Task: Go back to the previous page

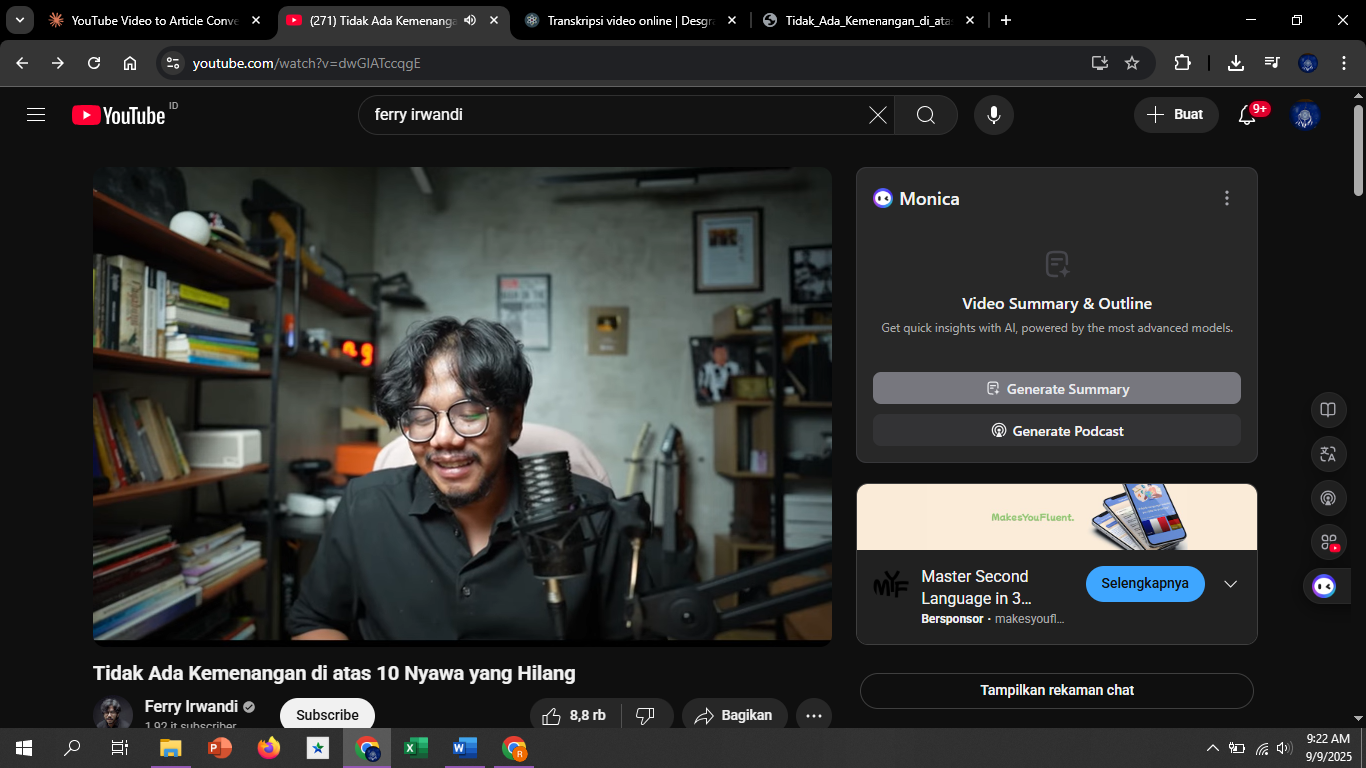Action: point(22,63)
